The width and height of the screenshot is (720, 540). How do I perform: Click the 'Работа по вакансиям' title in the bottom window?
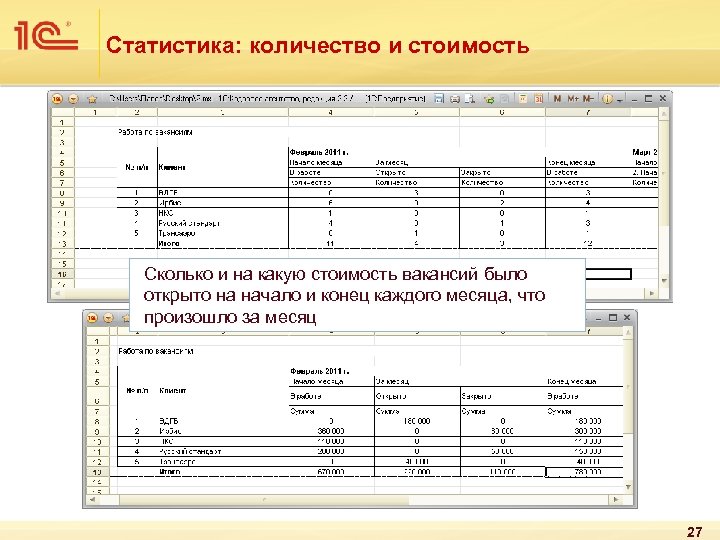point(156,351)
